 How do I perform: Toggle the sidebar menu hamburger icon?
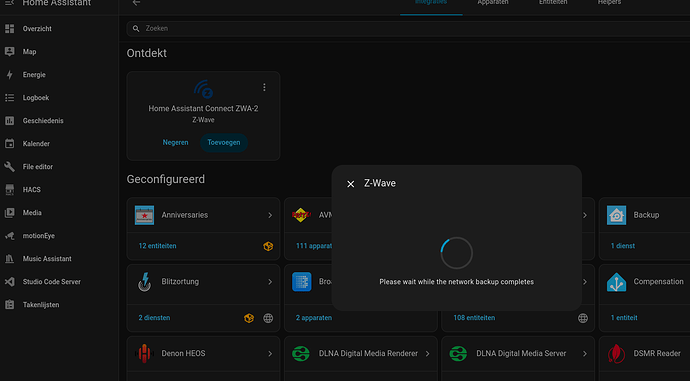(x=10, y=3)
